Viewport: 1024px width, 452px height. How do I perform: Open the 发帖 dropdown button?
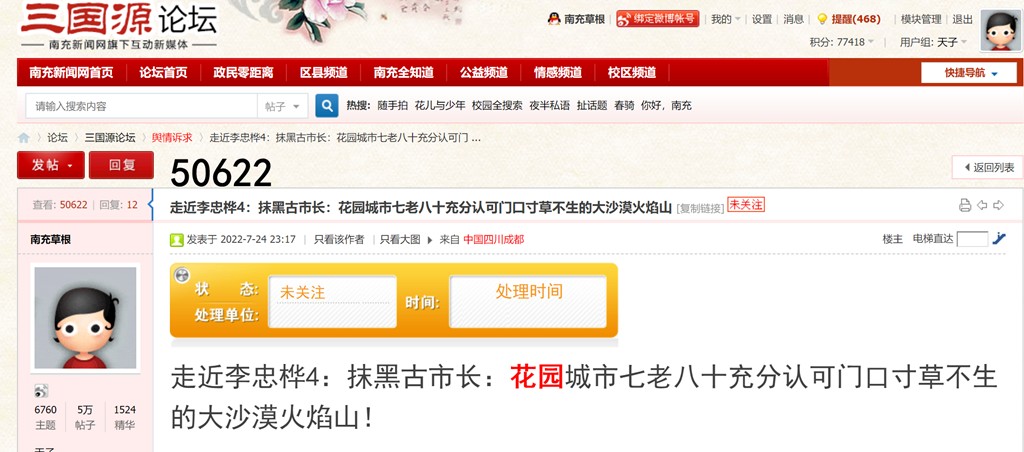(51, 165)
